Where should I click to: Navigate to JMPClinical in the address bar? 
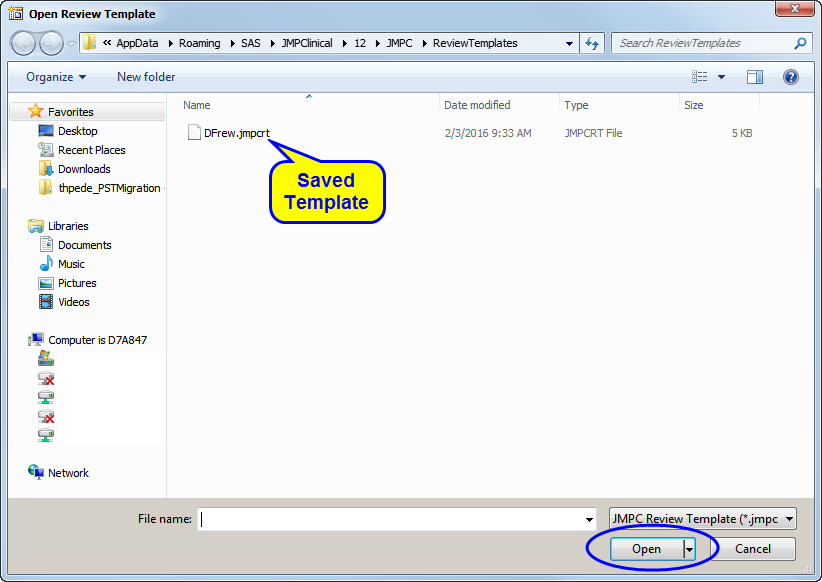click(x=307, y=43)
